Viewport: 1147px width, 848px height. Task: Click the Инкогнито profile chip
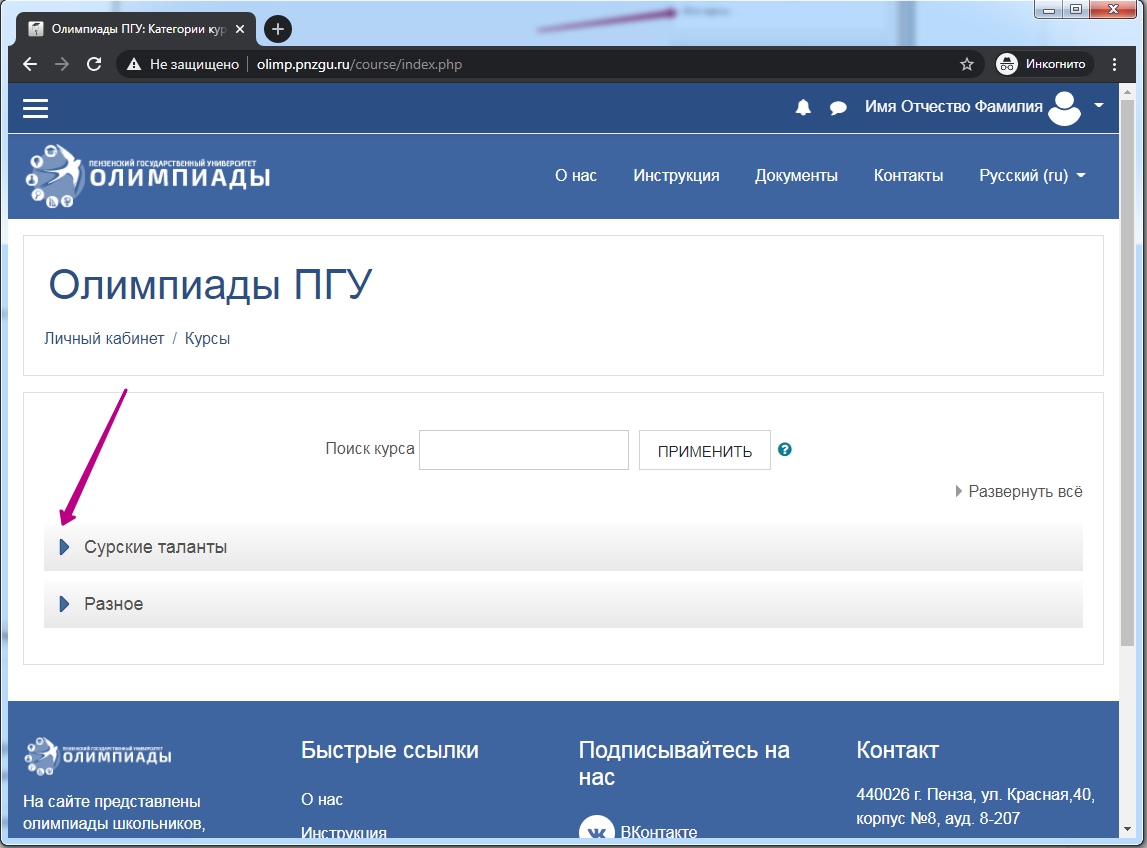click(1043, 64)
